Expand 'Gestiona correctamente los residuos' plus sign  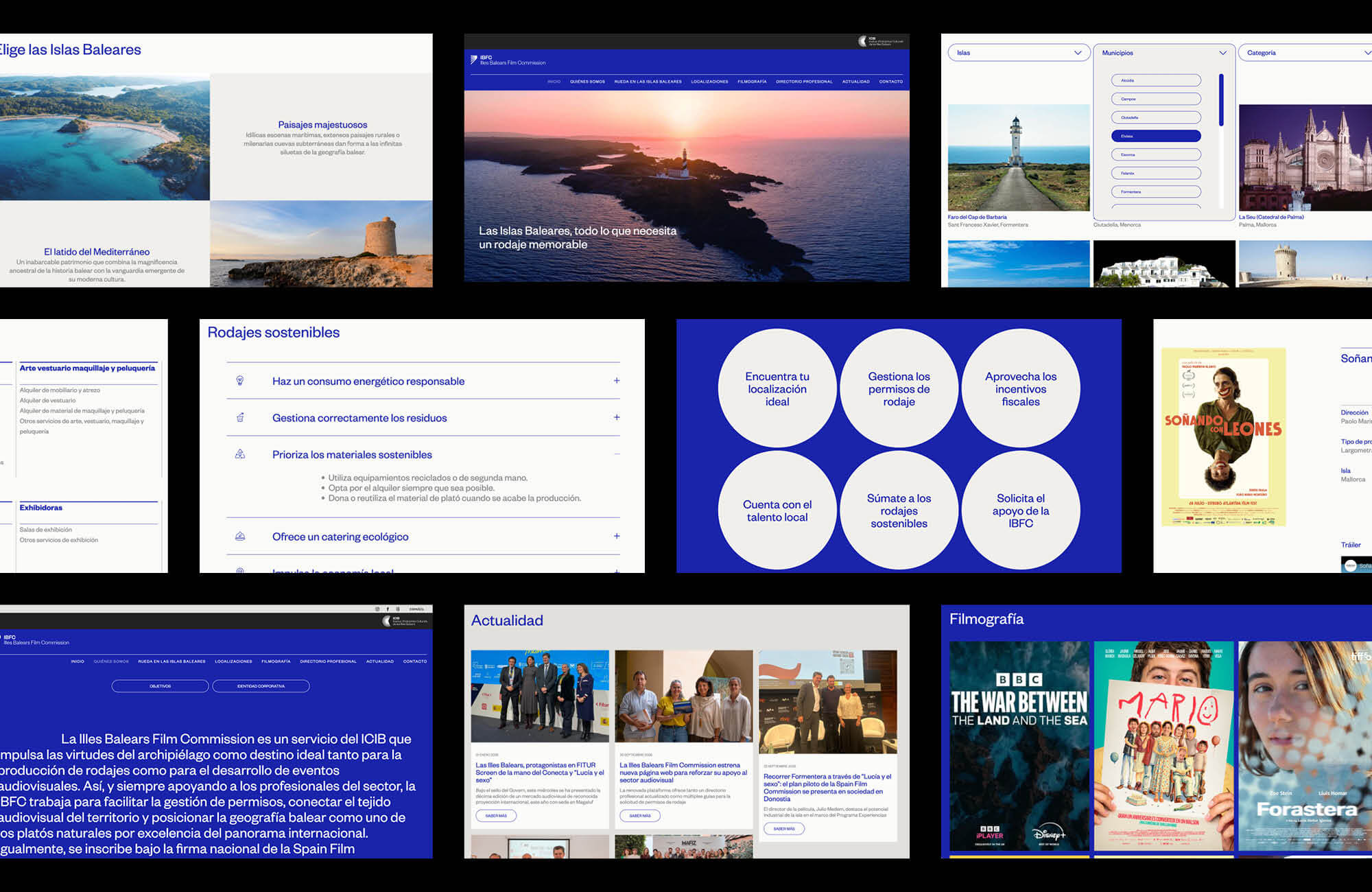617,417
